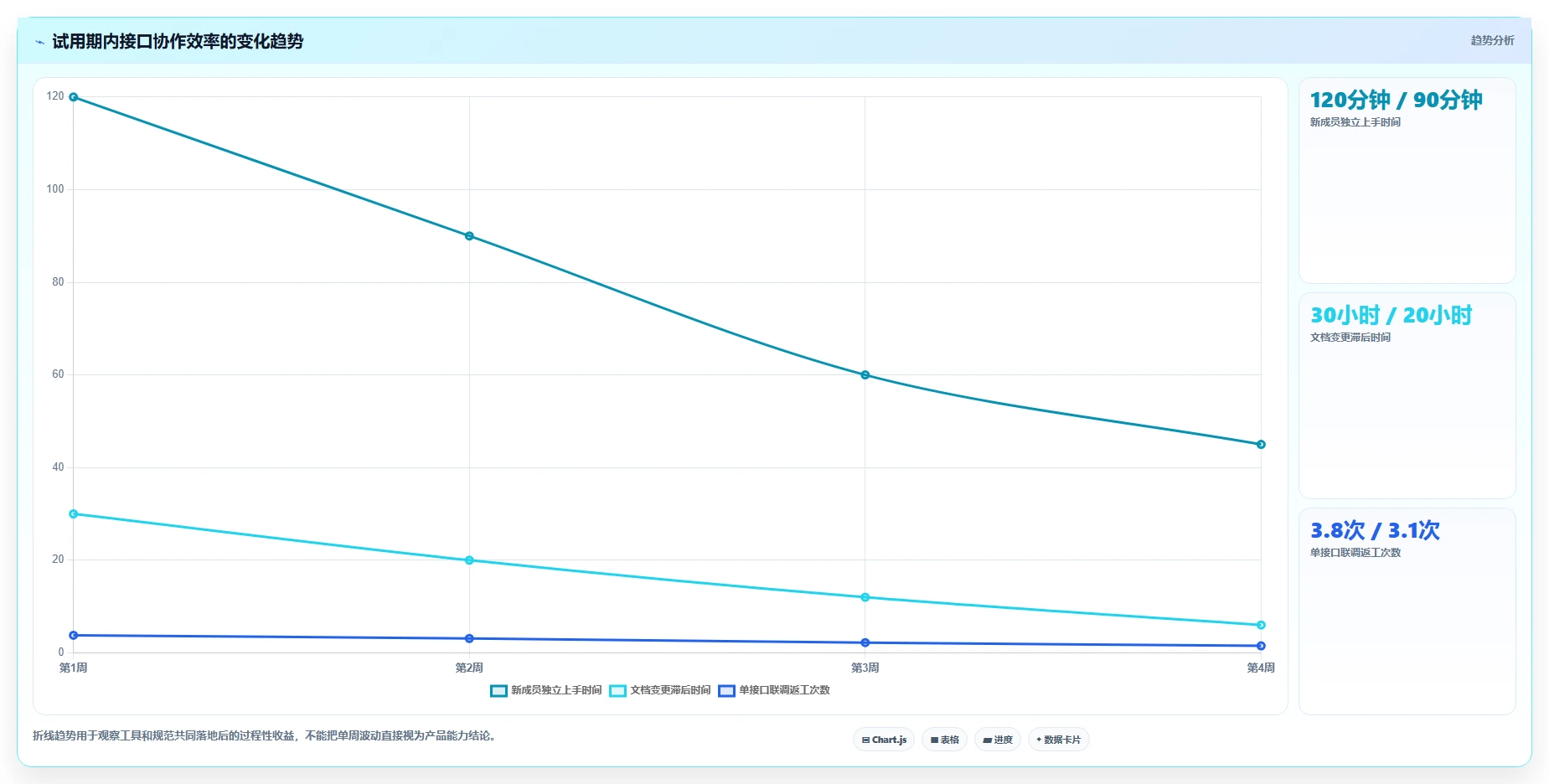Click the 第3周 point on the cyan line
This screenshot has width=1549, height=784.
click(x=865, y=597)
